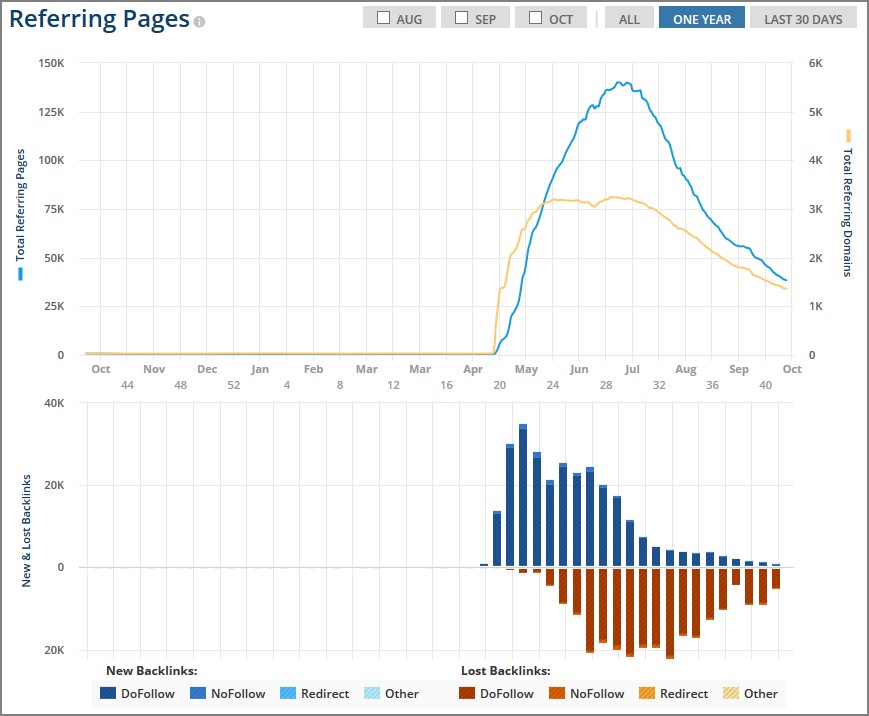This screenshot has height=716, width=869.
Task: Click the Apr label on the x-axis
Action: 473,369
